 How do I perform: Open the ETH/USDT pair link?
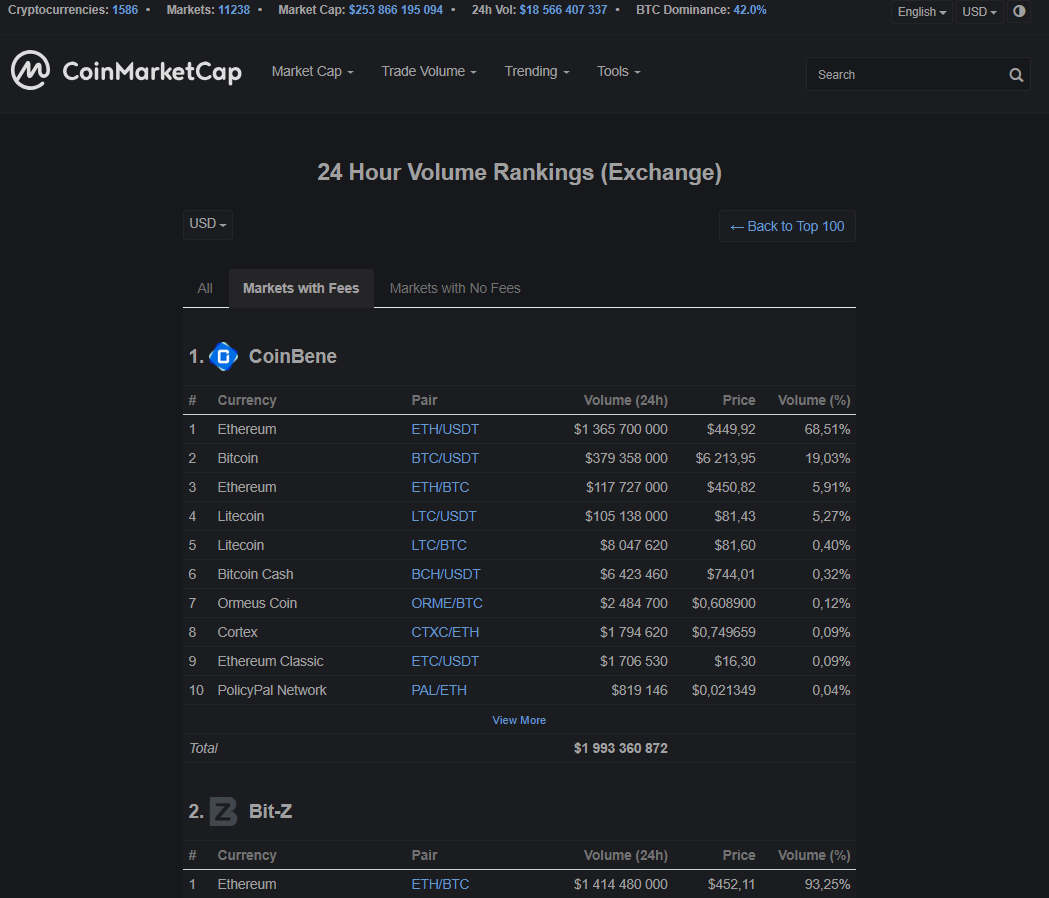pos(445,428)
